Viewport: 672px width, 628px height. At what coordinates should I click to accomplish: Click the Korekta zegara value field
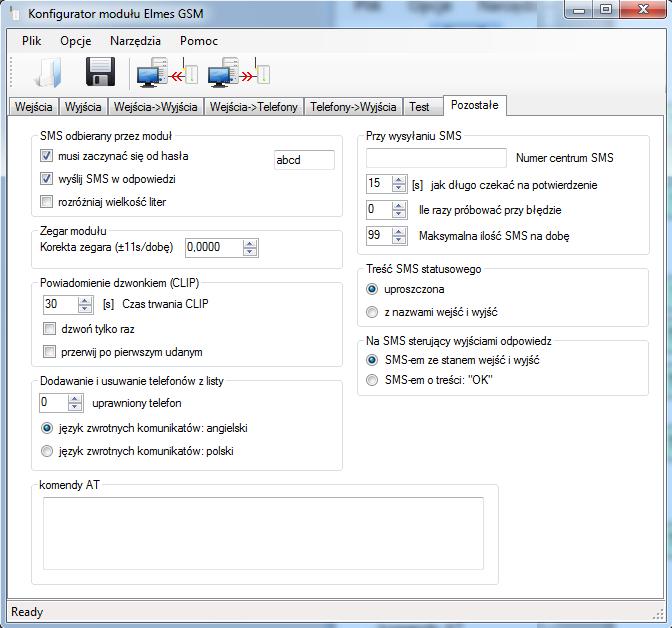[x=214, y=248]
